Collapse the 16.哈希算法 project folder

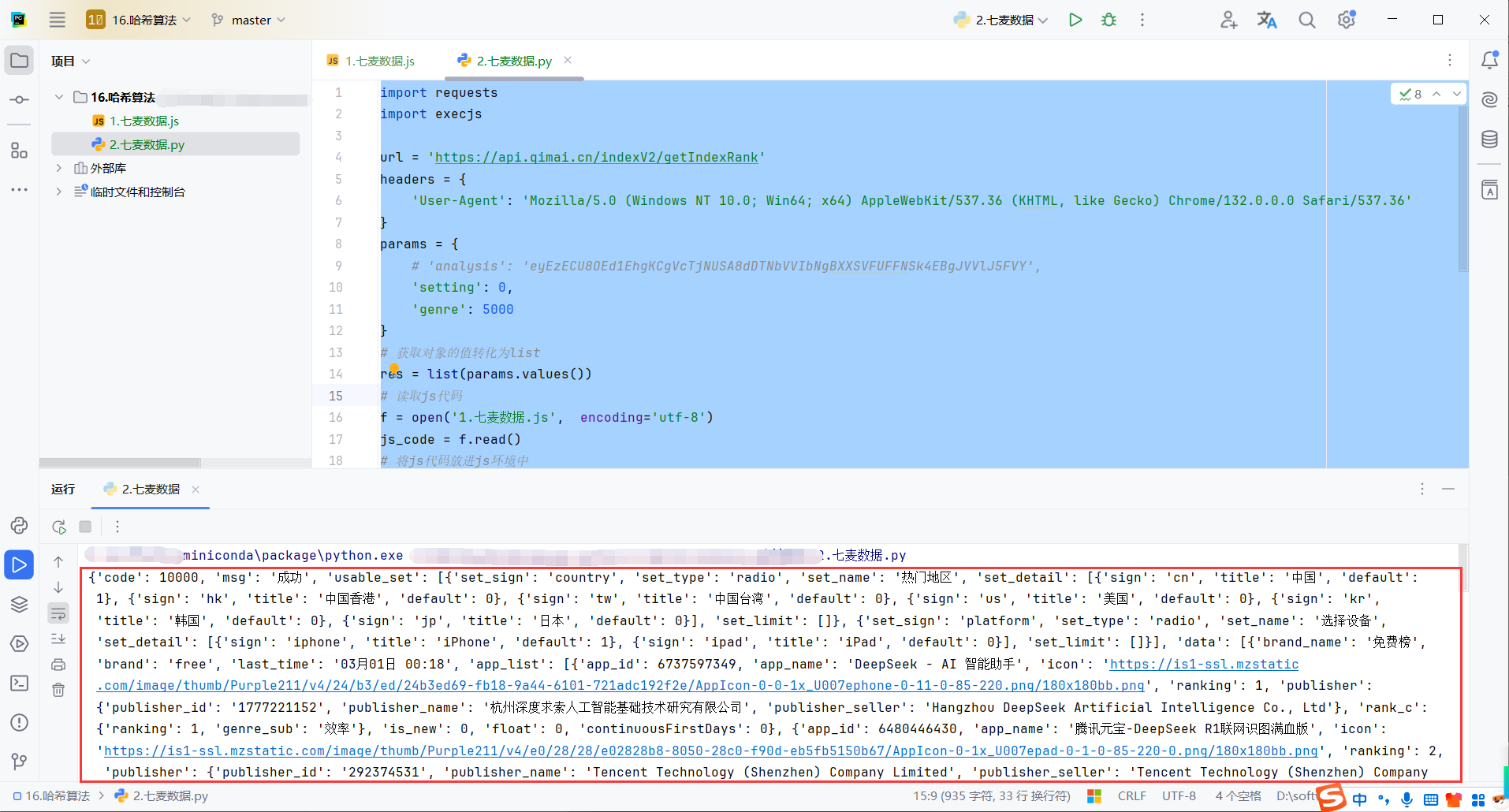pyautogui.click(x=58, y=97)
